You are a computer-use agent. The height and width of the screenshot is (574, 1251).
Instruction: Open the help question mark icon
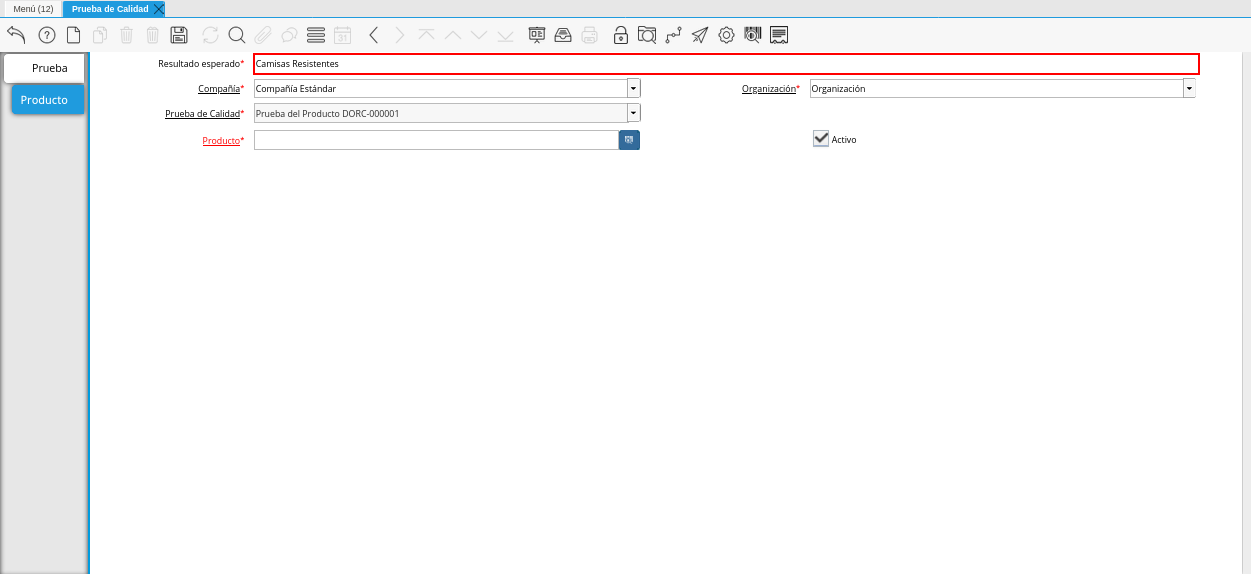46,35
